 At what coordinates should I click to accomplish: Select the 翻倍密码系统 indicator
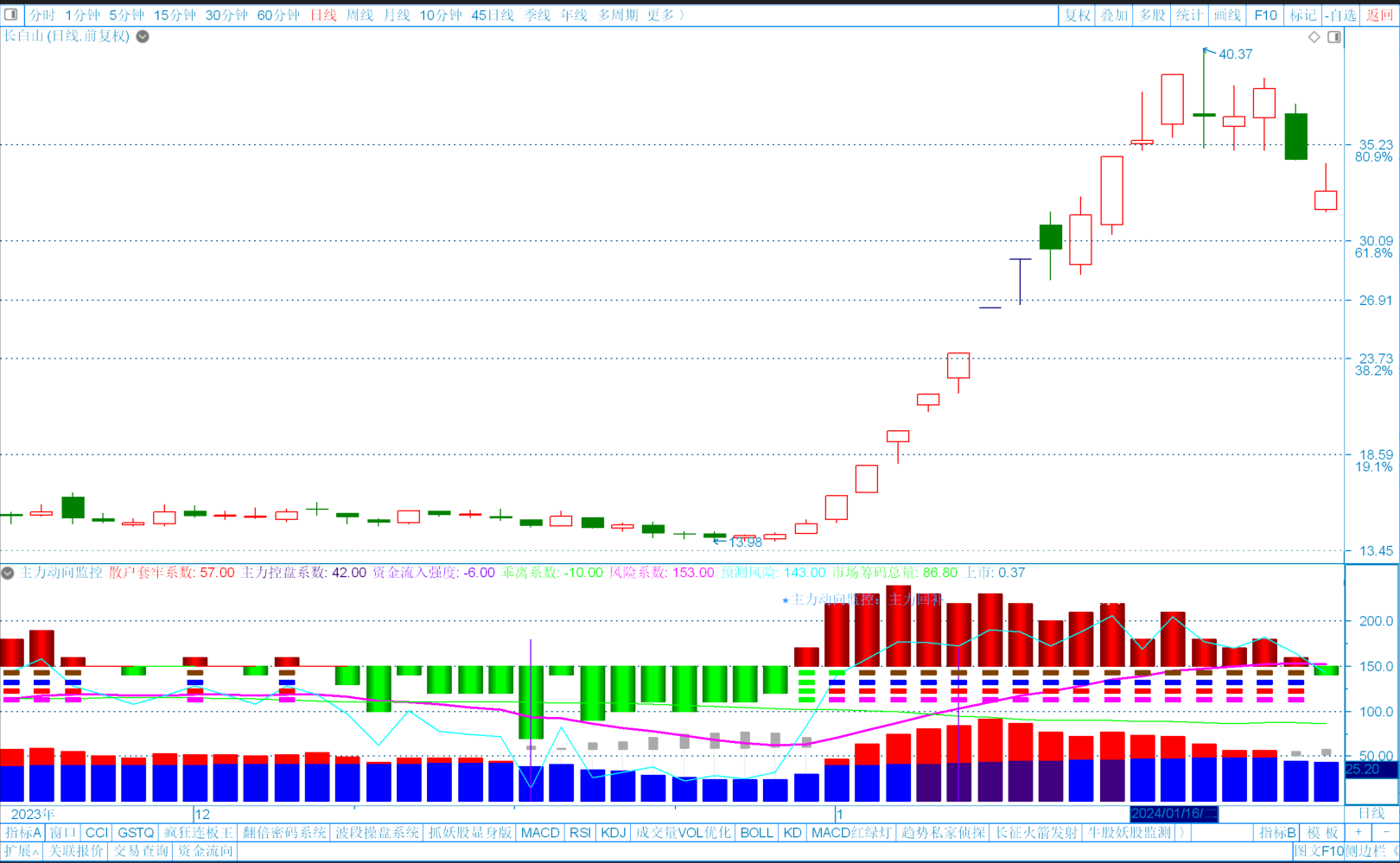pos(284,833)
